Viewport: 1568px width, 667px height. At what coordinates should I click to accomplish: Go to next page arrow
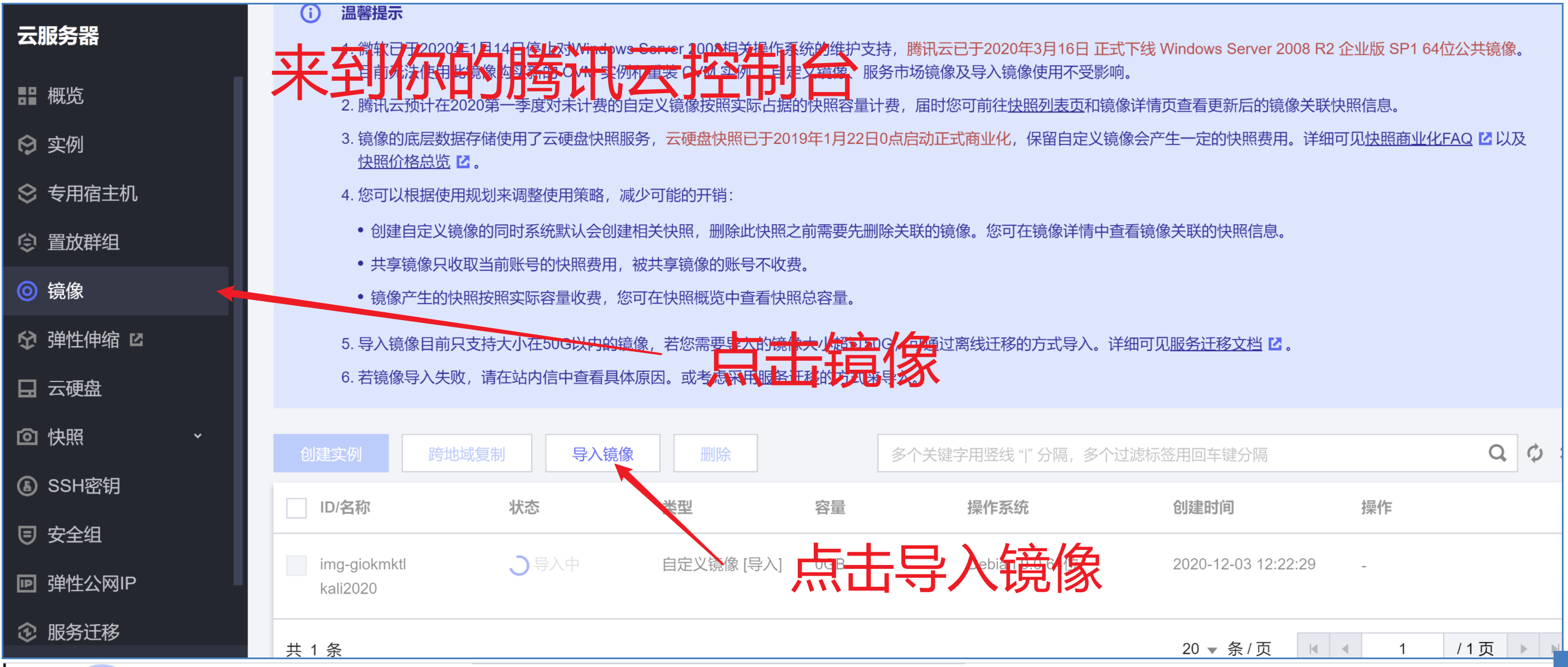point(1523,649)
